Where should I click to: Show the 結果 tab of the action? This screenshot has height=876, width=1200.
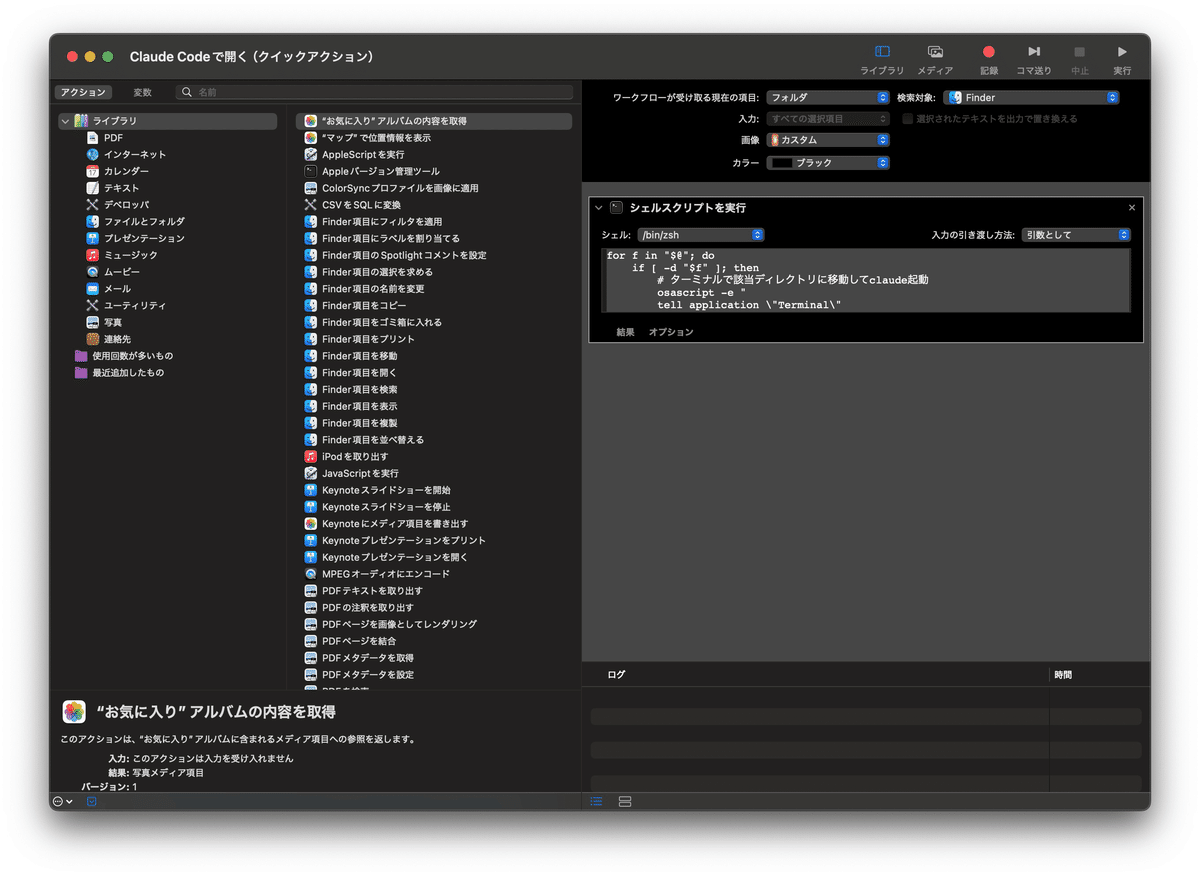tap(626, 332)
